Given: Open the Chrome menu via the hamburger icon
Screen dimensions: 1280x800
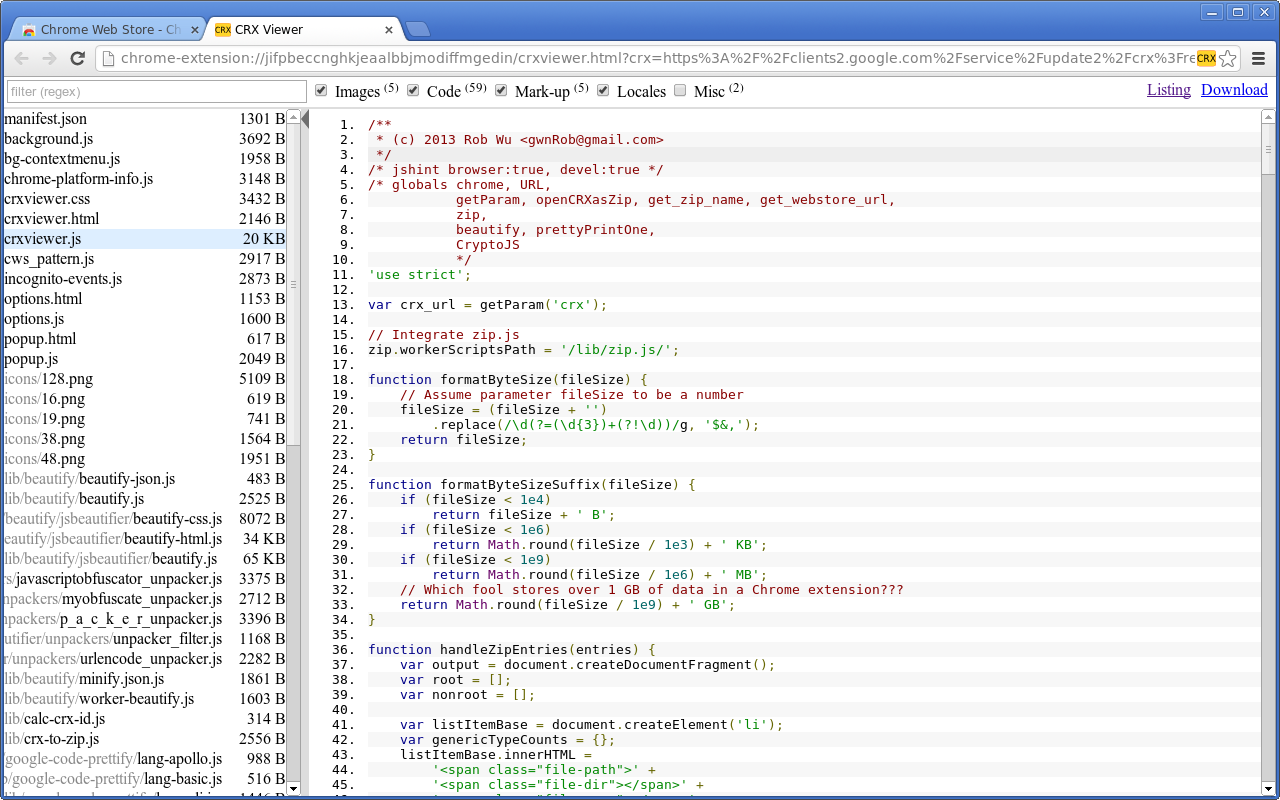Looking at the screenshot, I should tap(1257, 59).
